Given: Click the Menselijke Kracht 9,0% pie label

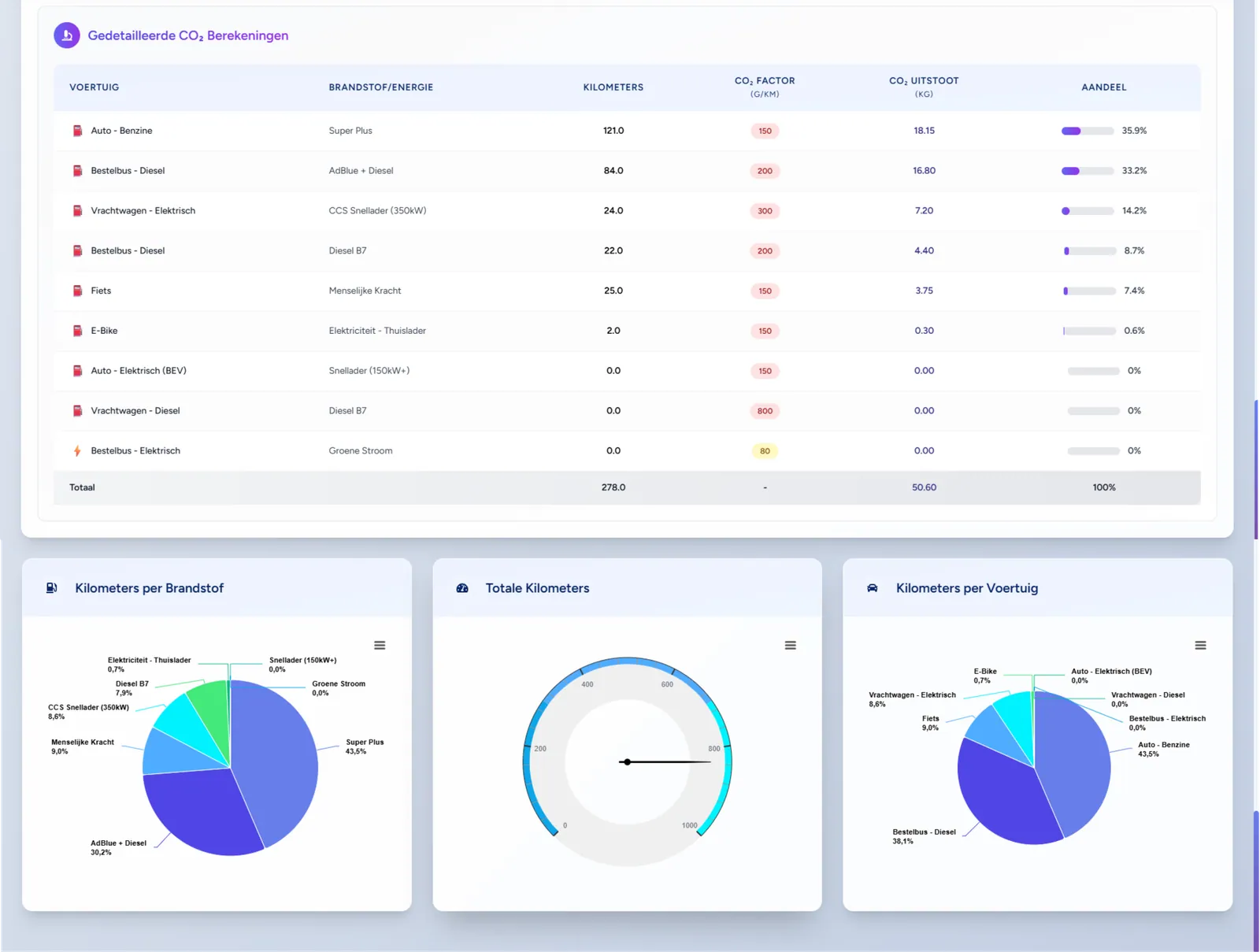Looking at the screenshot, I should [82, 746].
